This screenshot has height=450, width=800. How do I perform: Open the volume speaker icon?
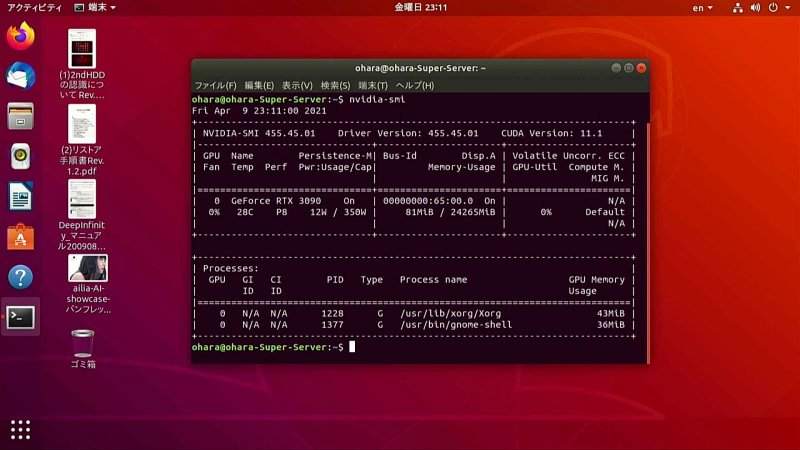(755, 8)
